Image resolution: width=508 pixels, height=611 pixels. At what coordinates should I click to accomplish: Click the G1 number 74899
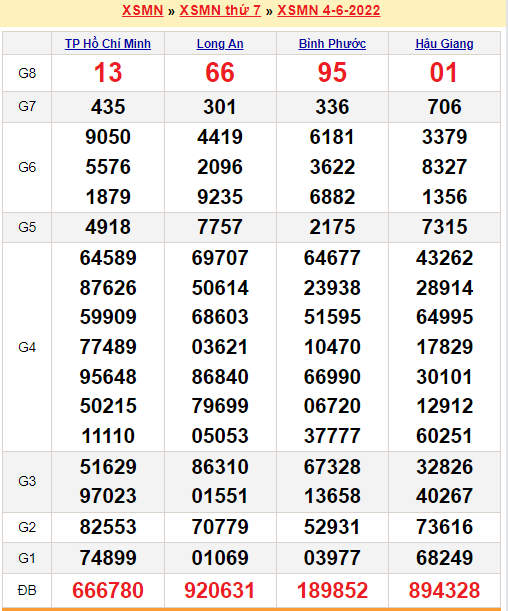coord(108,558)
